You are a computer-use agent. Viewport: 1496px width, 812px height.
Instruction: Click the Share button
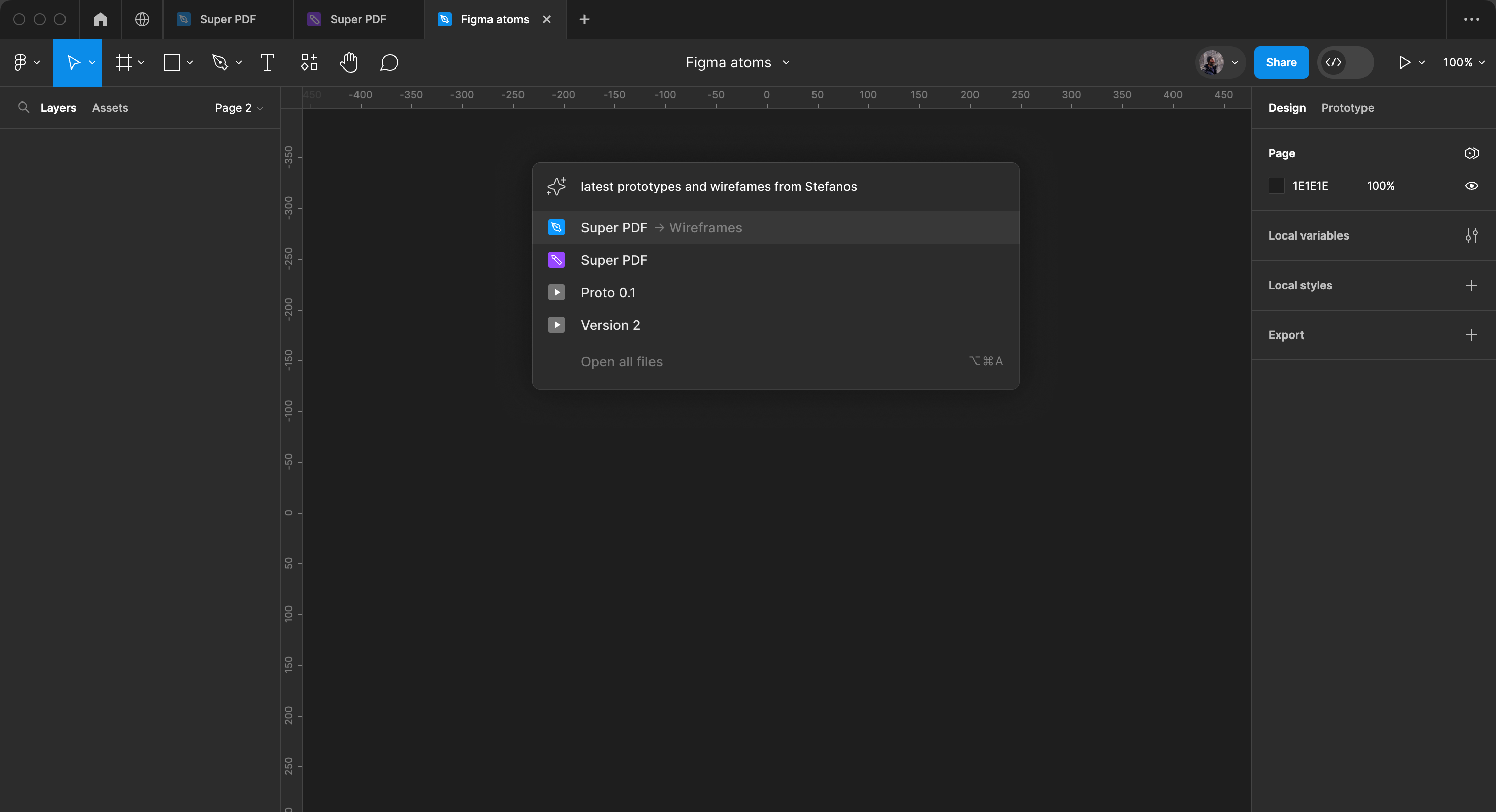point(1281,62)
